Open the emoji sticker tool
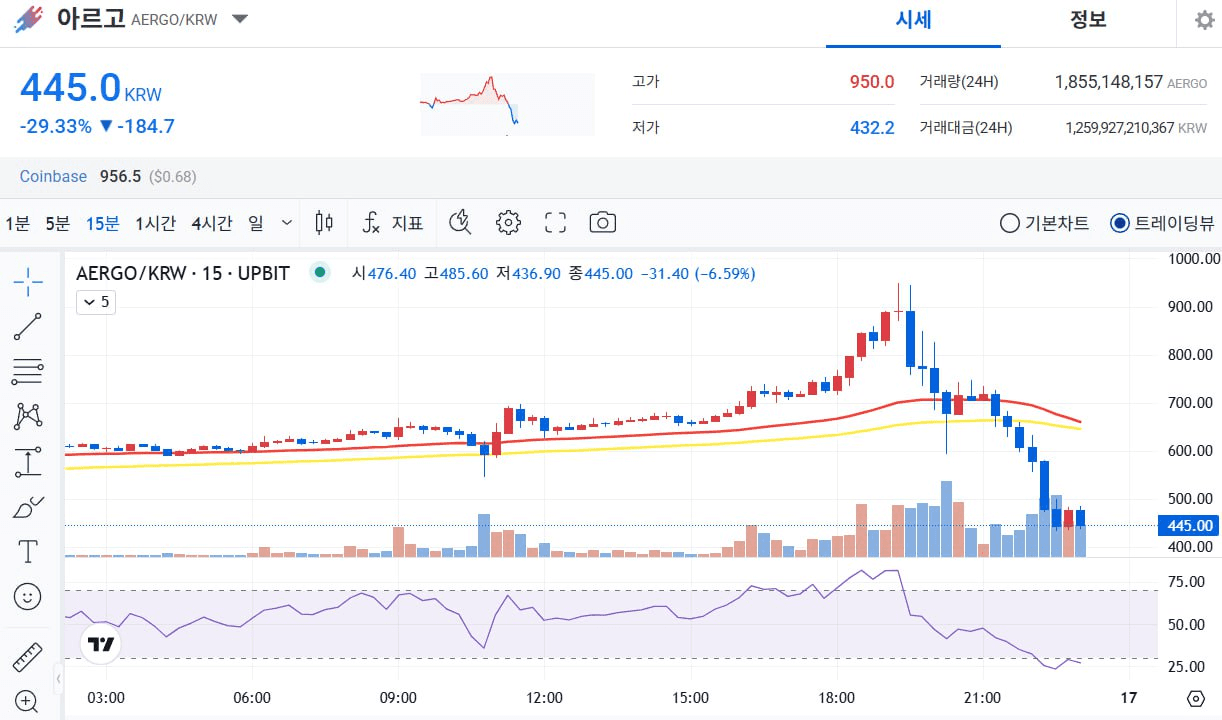Viewport: 1222px width, 720px height. click(x=28, y=597)
